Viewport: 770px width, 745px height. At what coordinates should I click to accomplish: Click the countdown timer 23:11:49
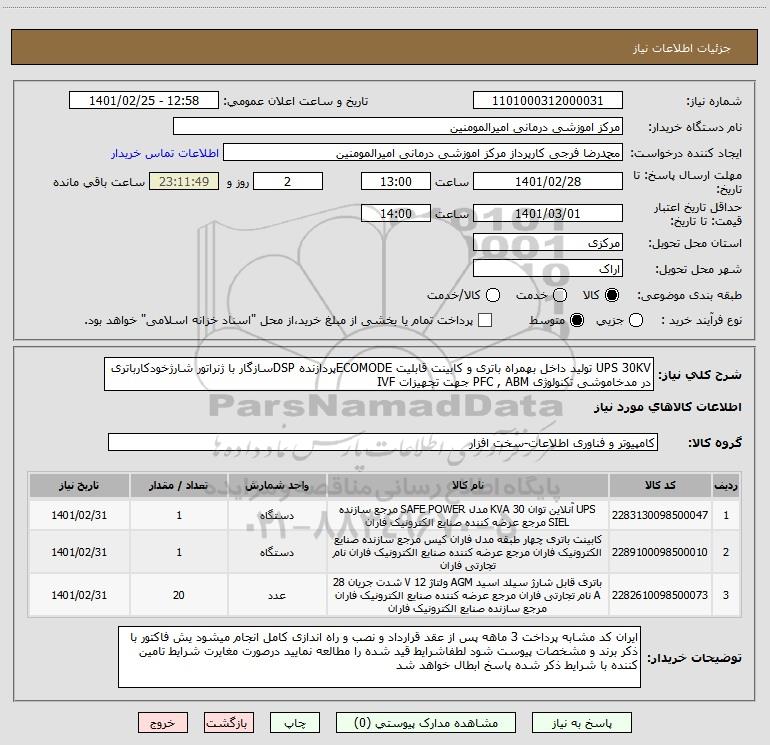pos(184,181)
